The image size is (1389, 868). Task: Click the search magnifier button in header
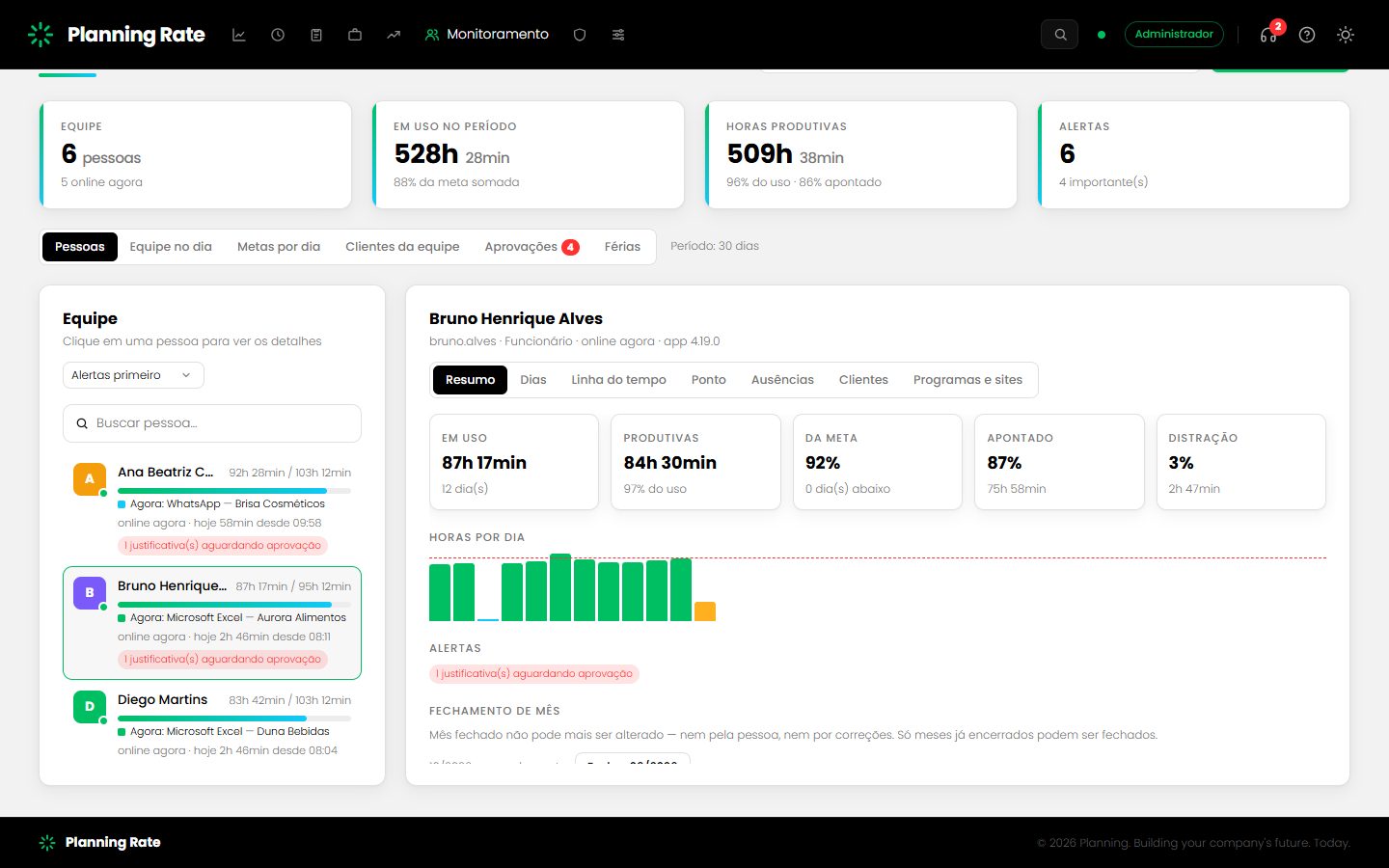[1060, 35]
